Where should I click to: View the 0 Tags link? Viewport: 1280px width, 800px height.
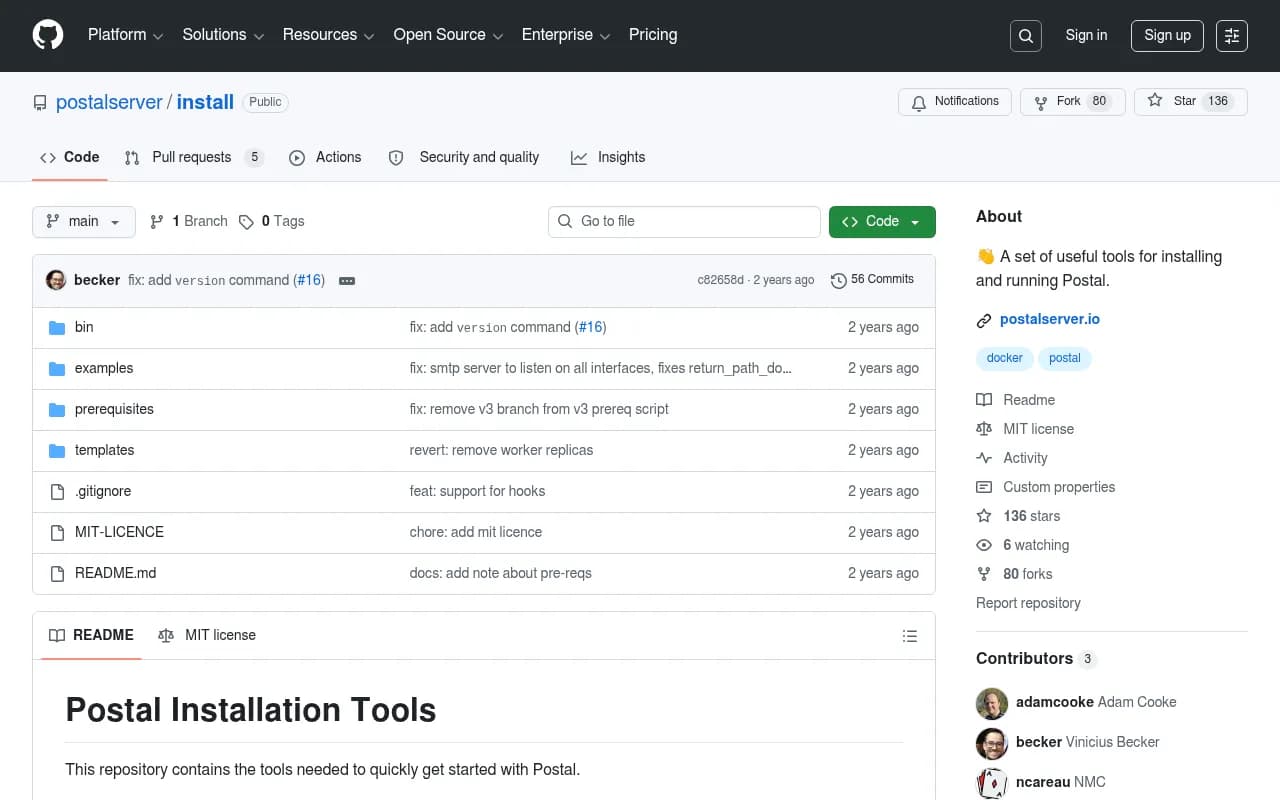point(272,222)
